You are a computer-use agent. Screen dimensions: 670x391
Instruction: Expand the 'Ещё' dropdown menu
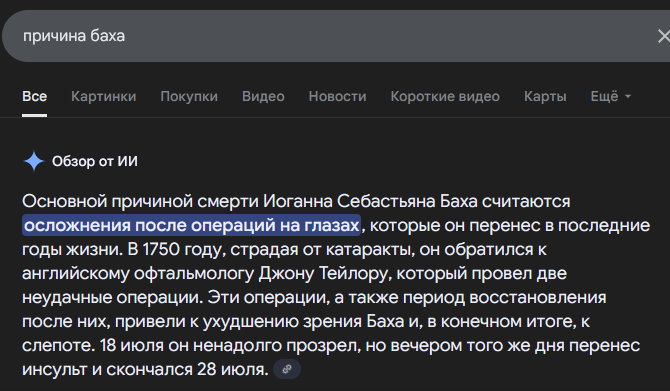[611, 97]
